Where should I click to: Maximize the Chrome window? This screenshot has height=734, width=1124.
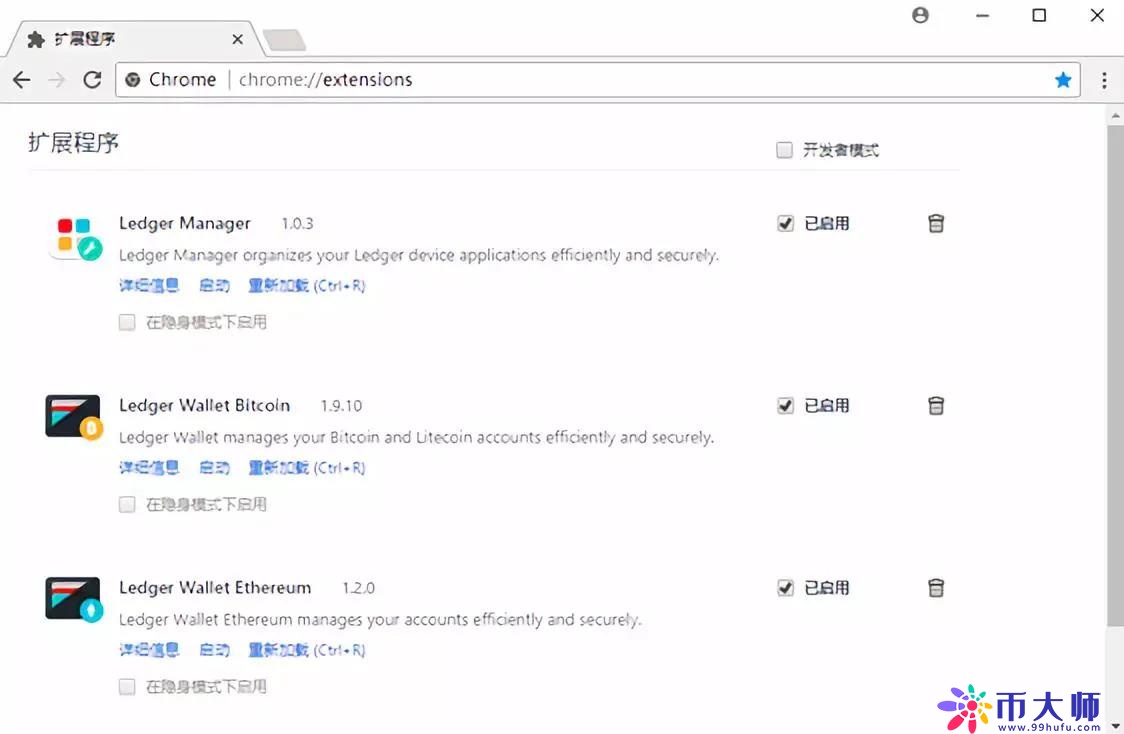point(1039,15)
